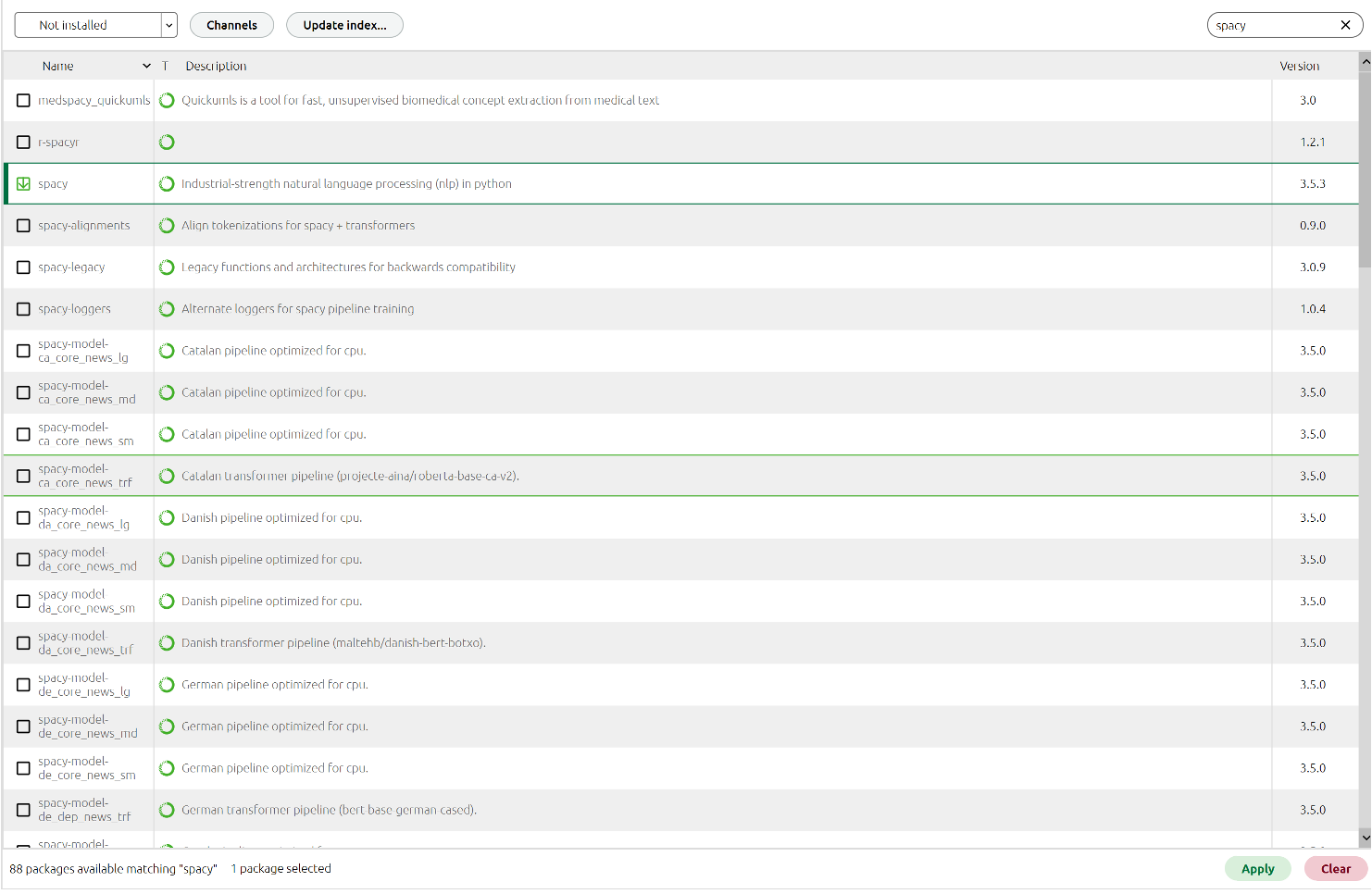Click the spacy-loggers package name

click(x=74, y=309)
